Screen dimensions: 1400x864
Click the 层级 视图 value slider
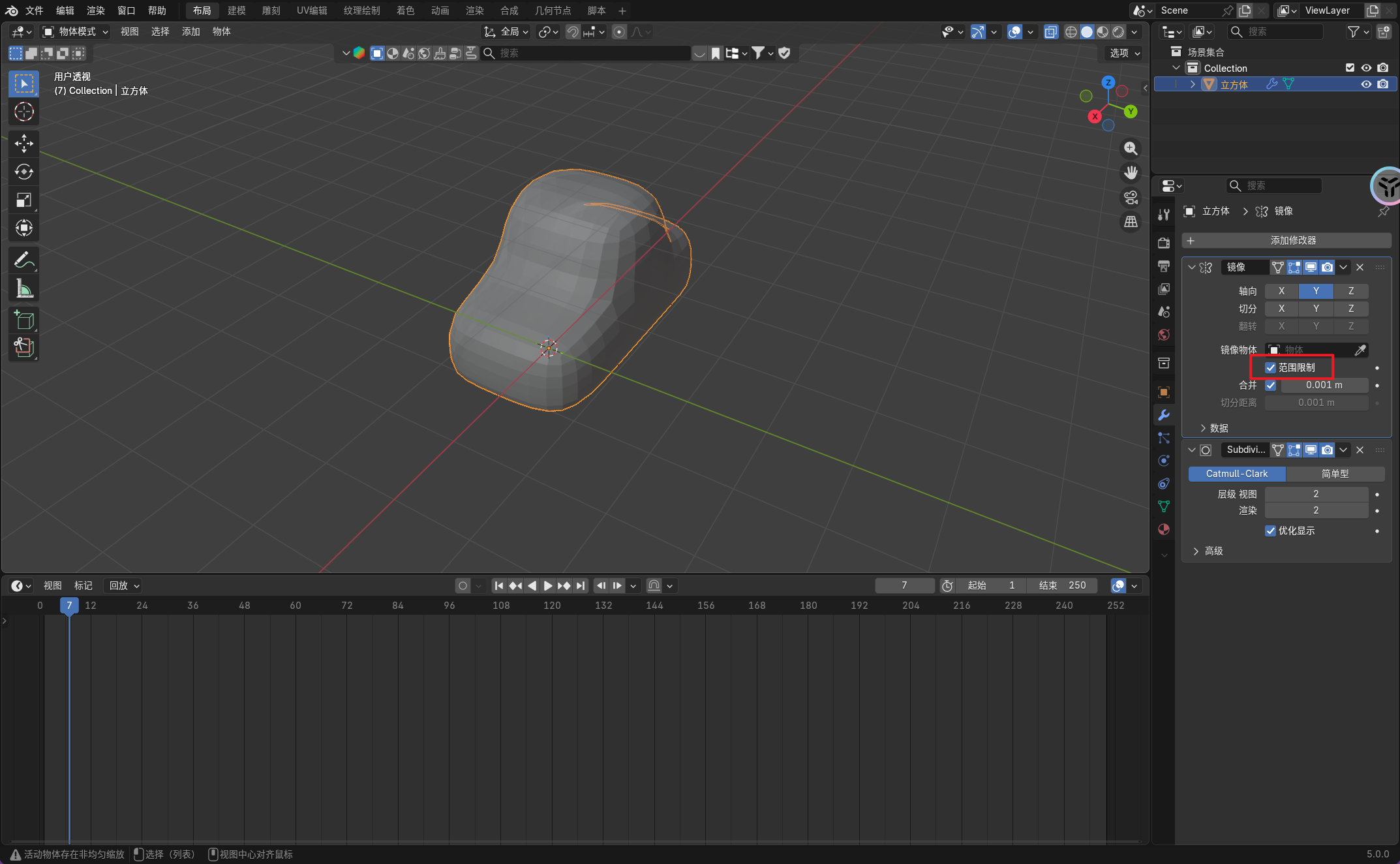coord(1315,494)
